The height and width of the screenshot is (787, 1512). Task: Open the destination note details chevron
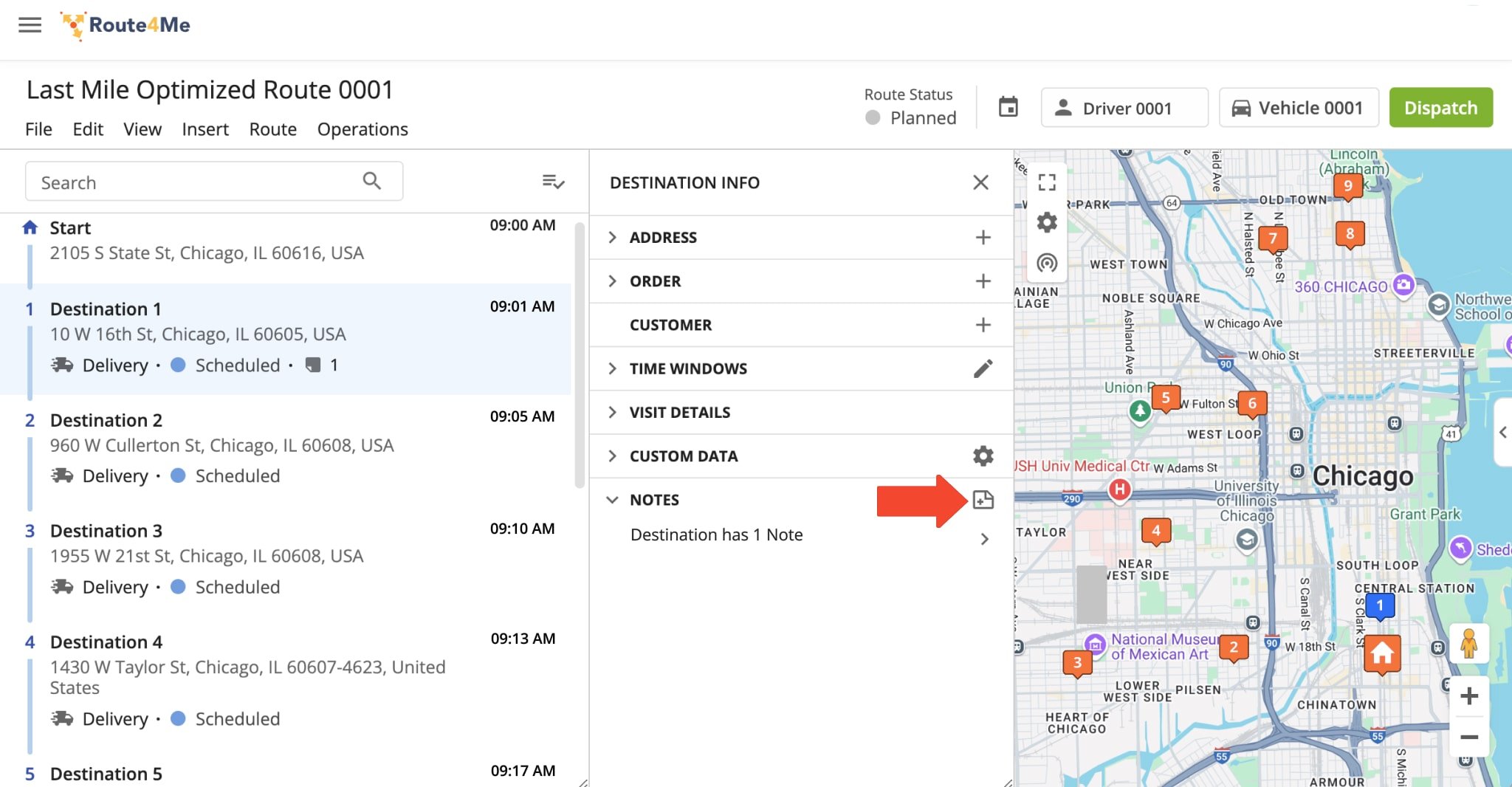pos(984,539)
